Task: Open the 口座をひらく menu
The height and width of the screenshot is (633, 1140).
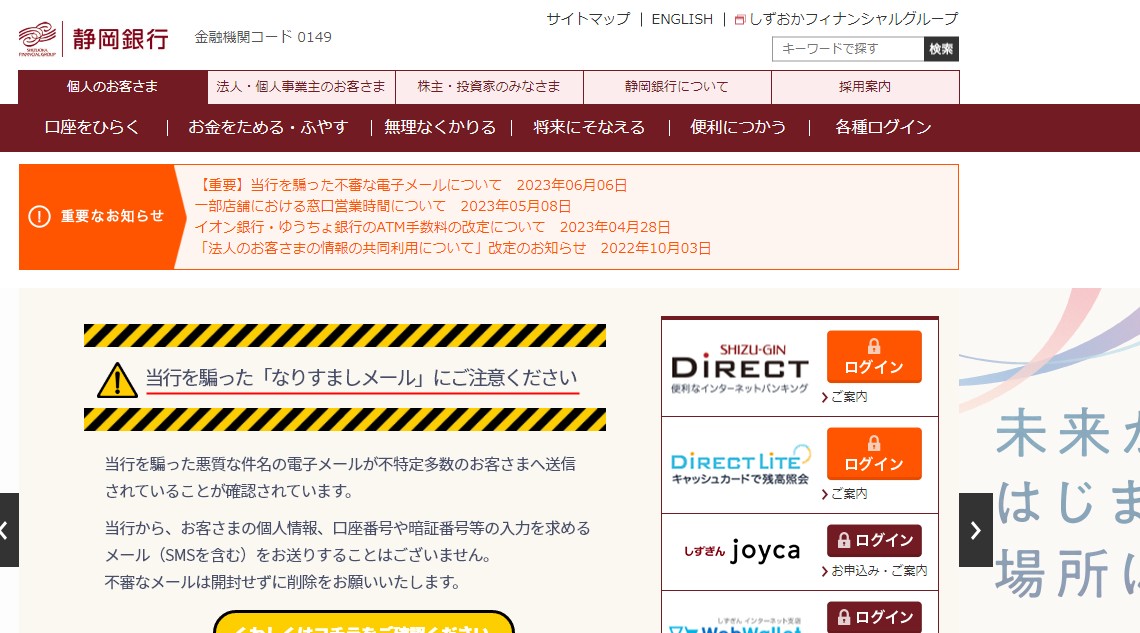Action: (x=92, y=127)
